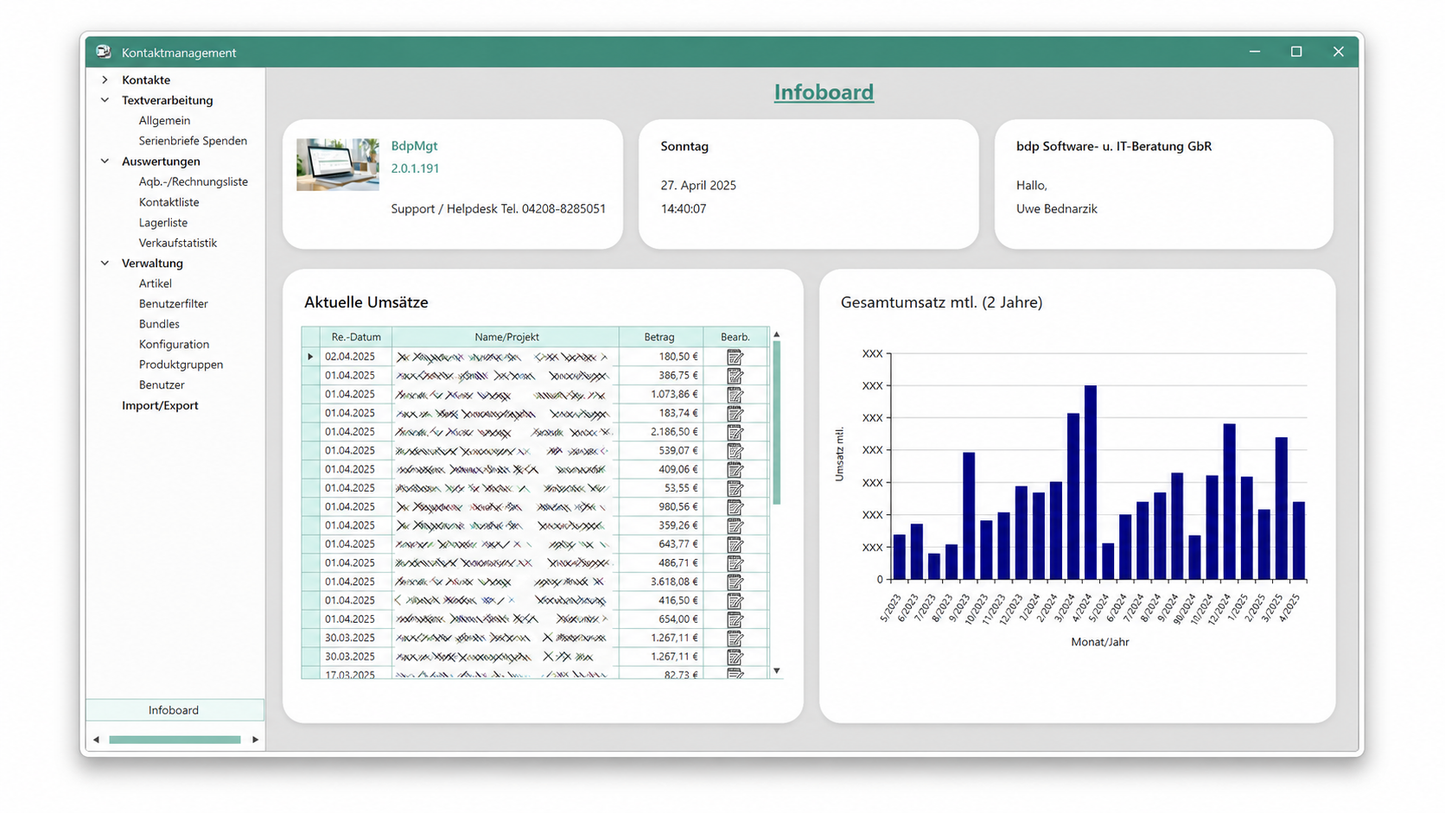
Task: Open Verkaufsstatistik in the sidebar
Action: [x=178, y=243]
